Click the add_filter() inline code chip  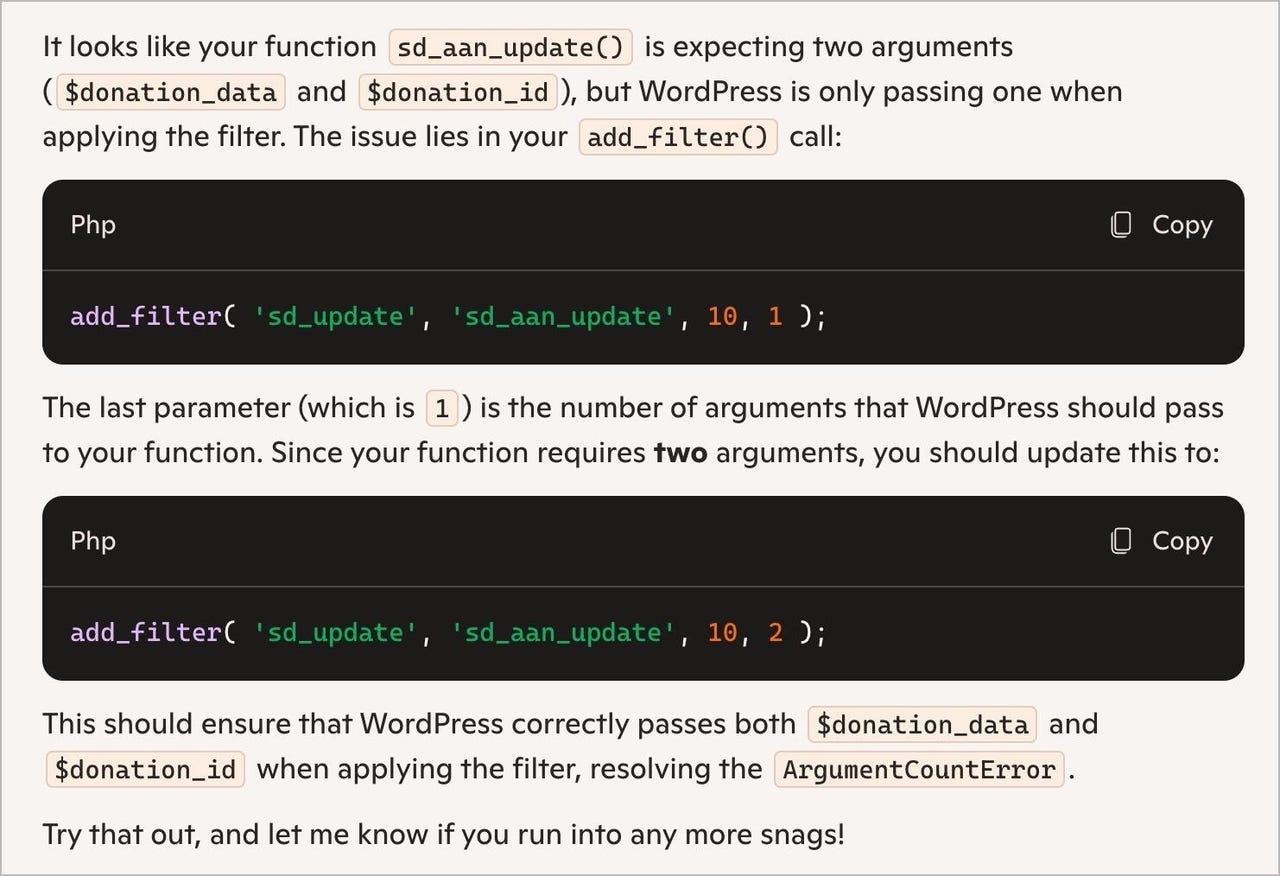point(677,137)
